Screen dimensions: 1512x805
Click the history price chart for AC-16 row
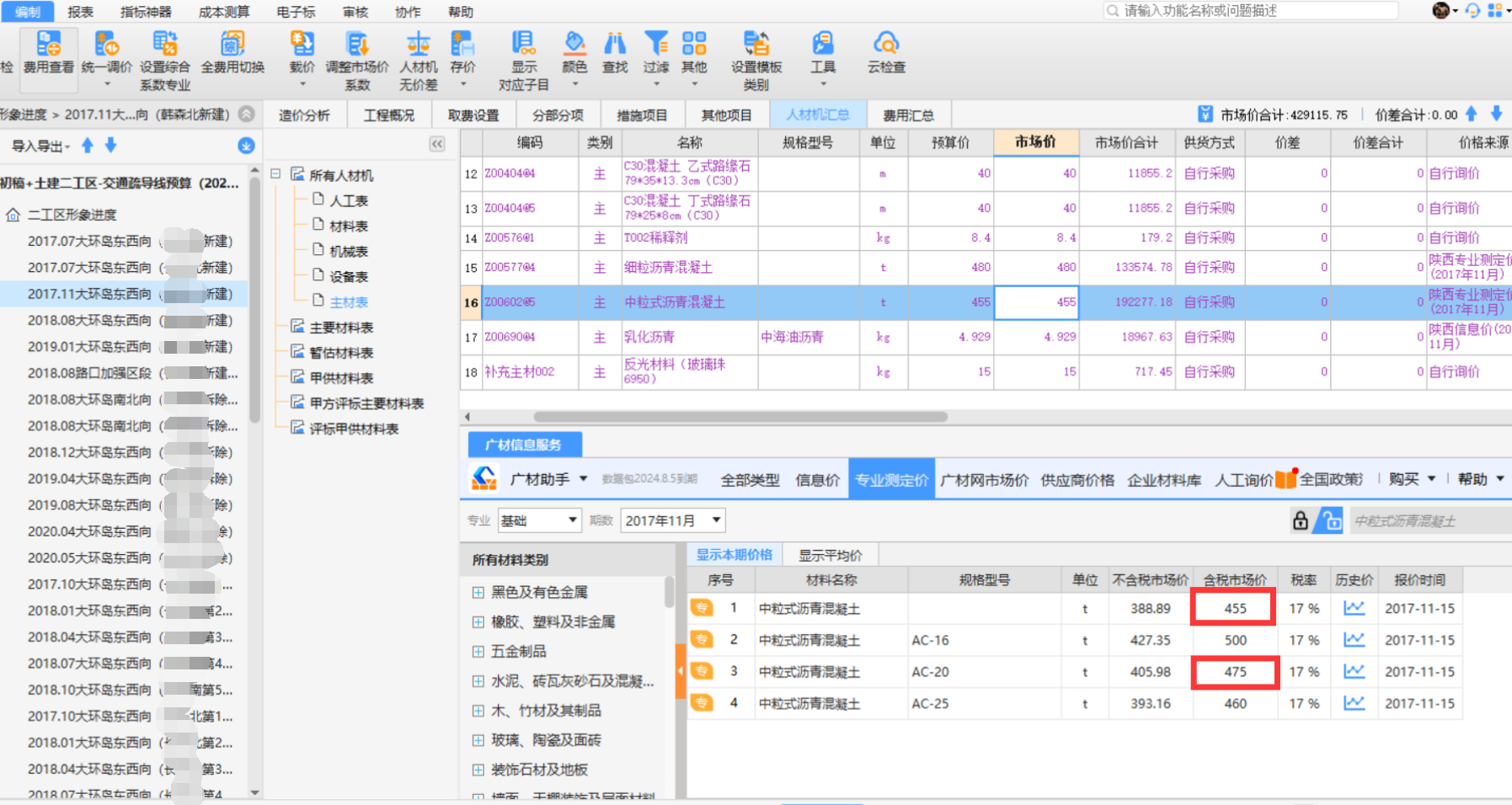pos(1354,640)
